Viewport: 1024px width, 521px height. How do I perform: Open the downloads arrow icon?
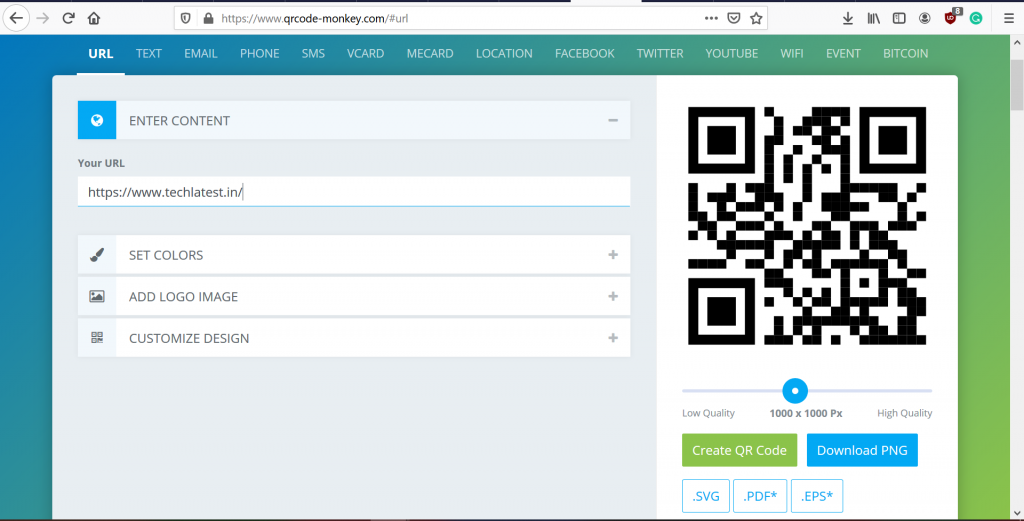pos(848,18)
